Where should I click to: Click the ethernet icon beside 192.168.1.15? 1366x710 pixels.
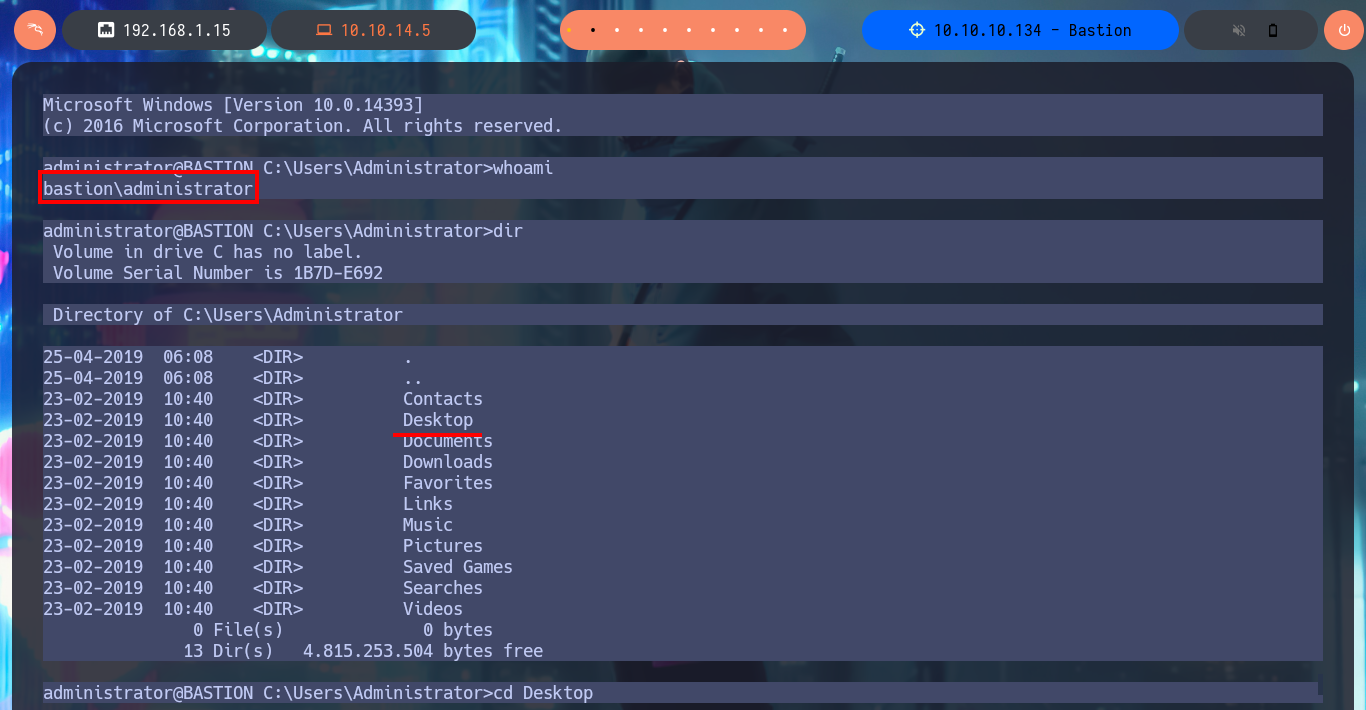tap(106, 30)
